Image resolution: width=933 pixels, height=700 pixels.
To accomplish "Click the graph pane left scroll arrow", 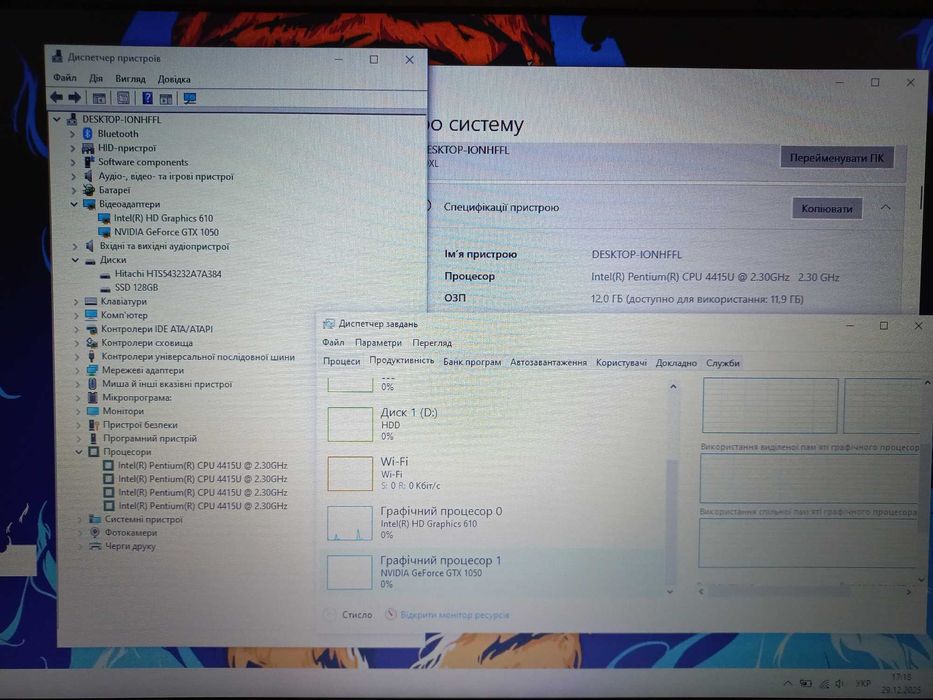I will click(x=702, y=592).
